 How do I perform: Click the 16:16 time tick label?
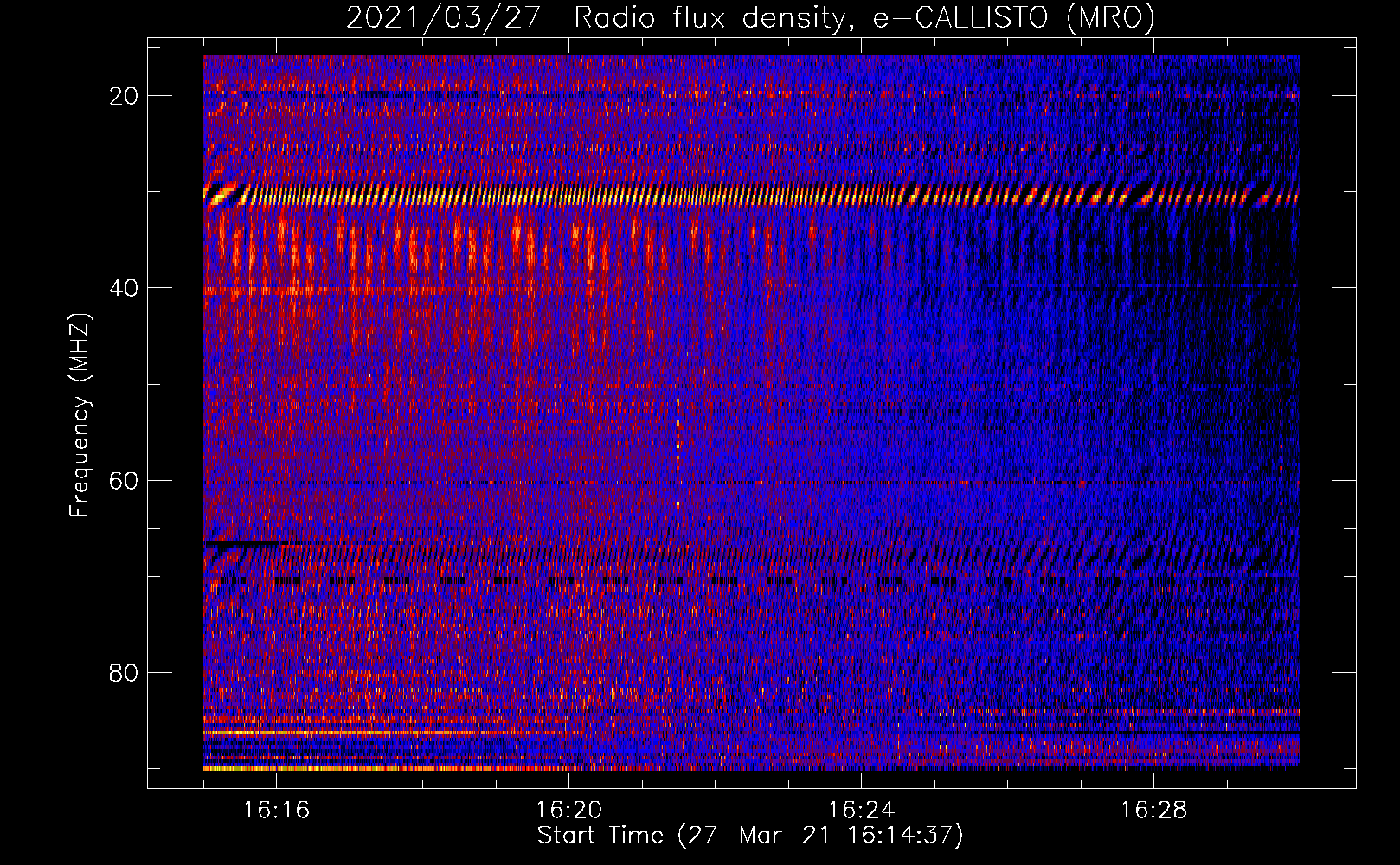point(276,811)
